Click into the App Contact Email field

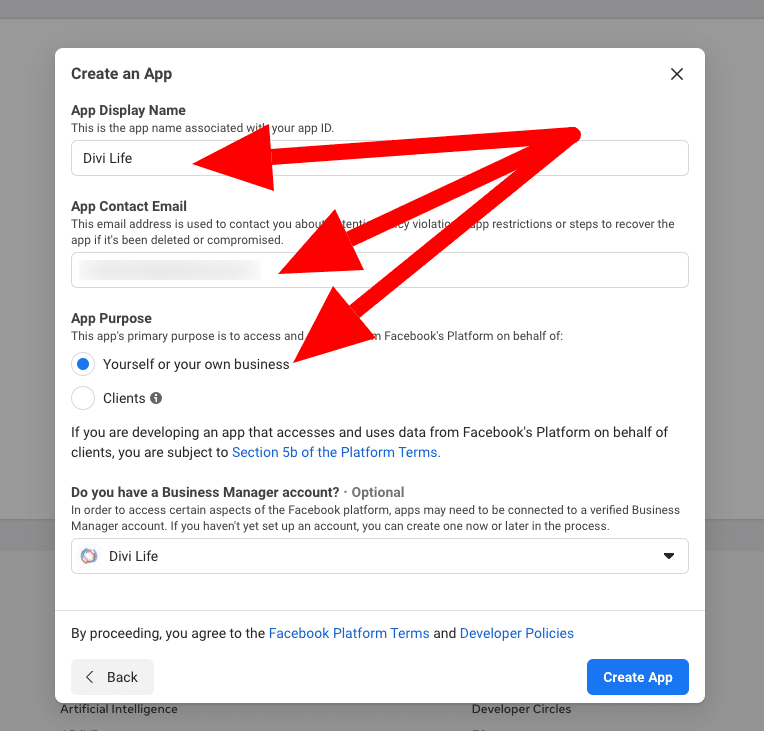[379, 270]
